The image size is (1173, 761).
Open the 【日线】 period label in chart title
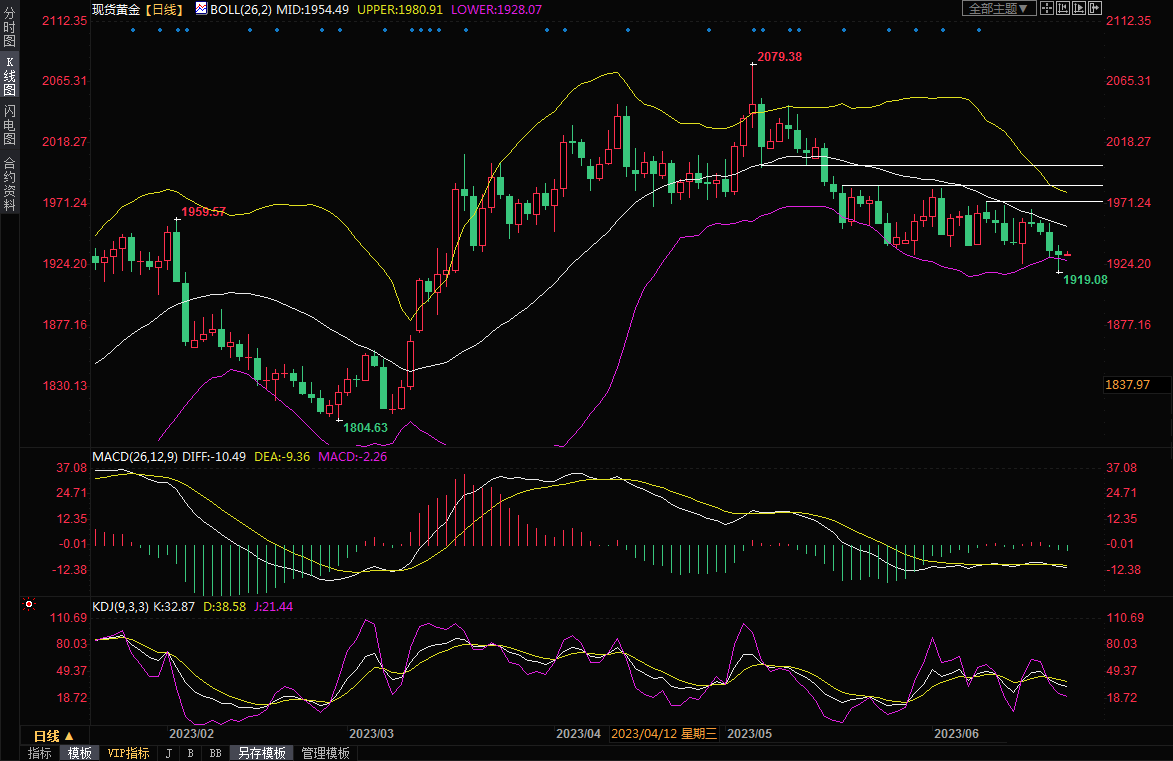(162, 8)
